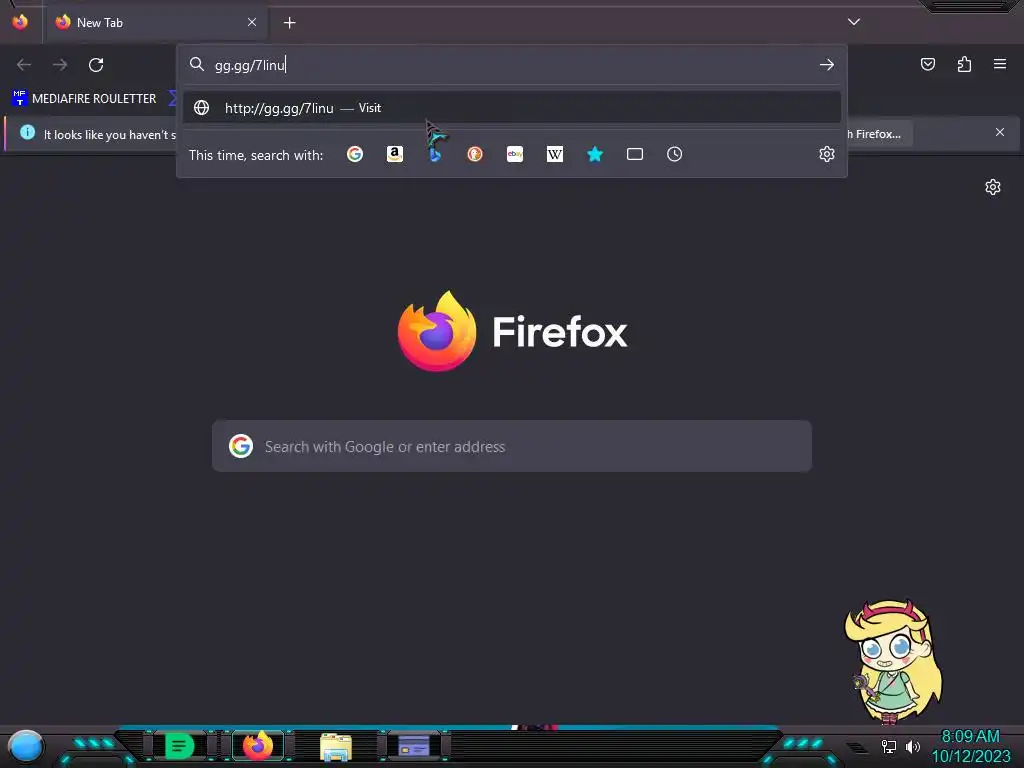Viewport: 1024px width, 768px height.
Task: Search this time with Wikipedia icon
Action: (554, 154)
